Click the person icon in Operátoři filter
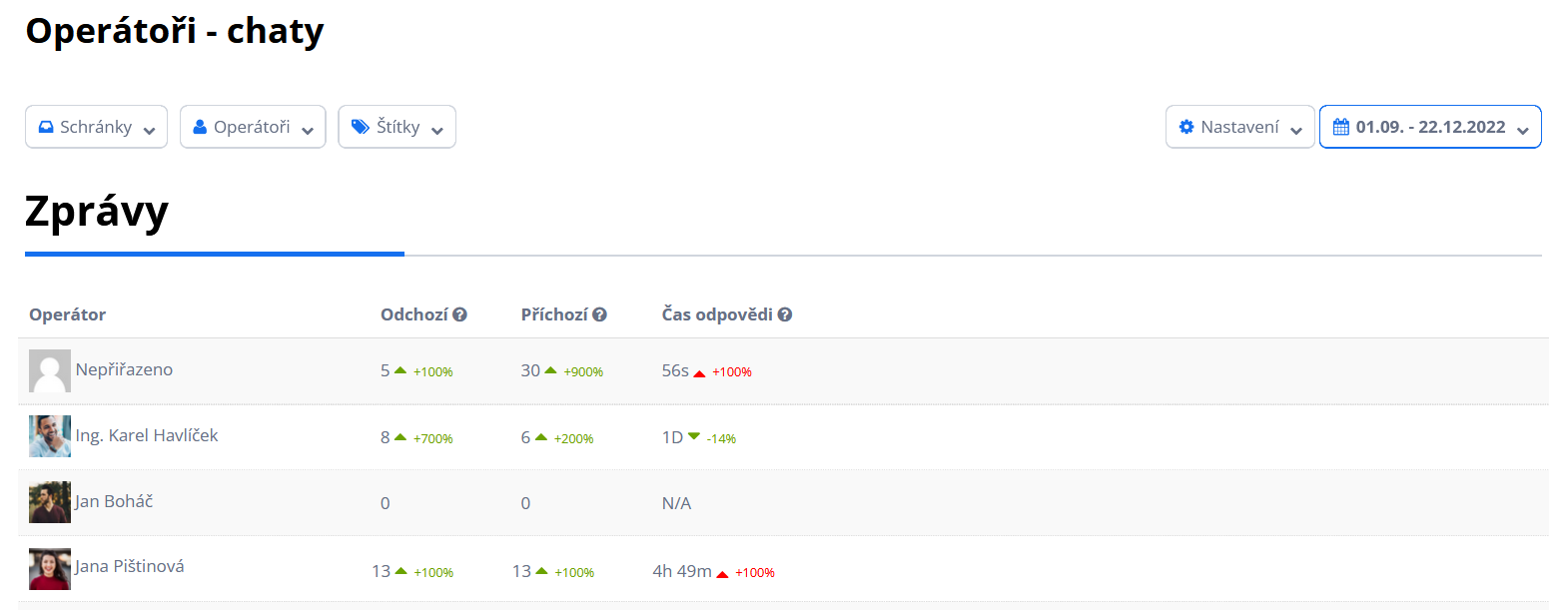This screenshot has width=1568, height=610. (x=200, y=127)
